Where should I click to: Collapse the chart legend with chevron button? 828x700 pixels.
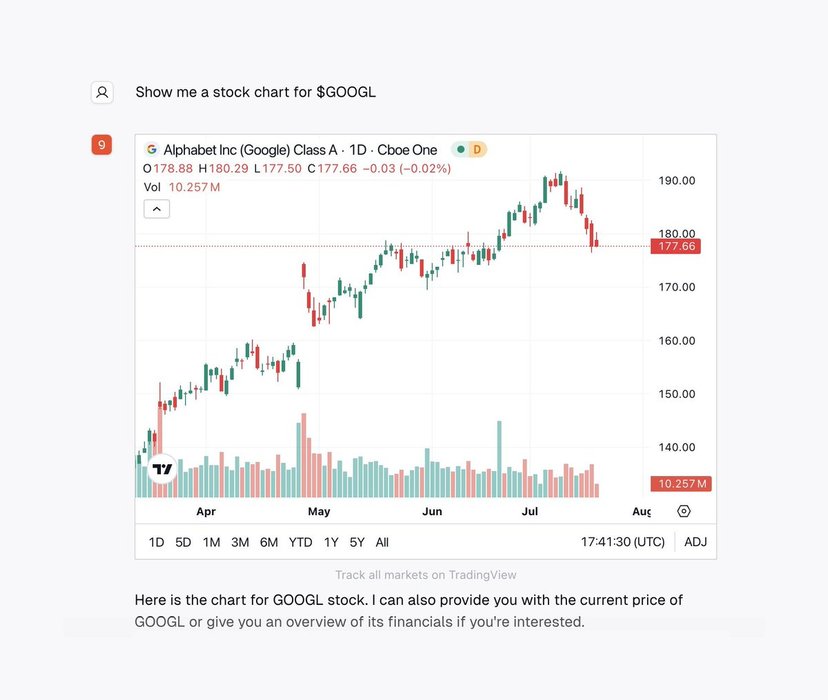click(x=157, y=209)
